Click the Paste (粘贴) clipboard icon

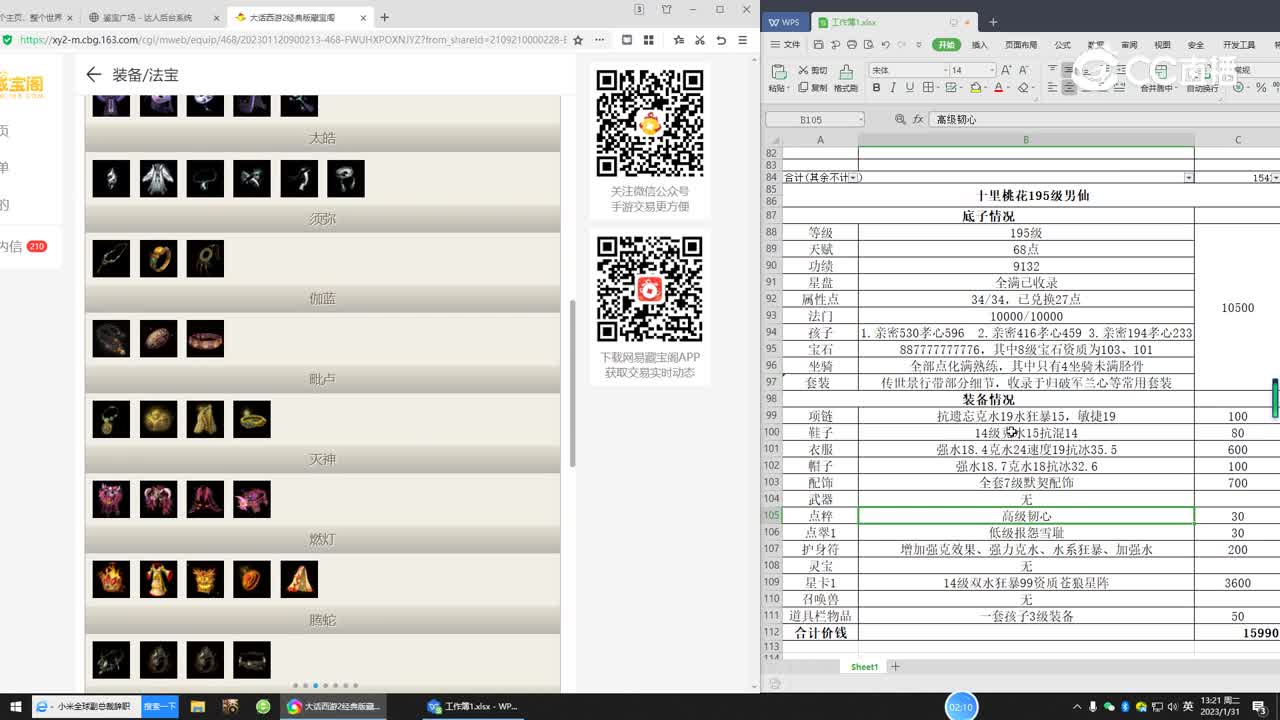778,72
